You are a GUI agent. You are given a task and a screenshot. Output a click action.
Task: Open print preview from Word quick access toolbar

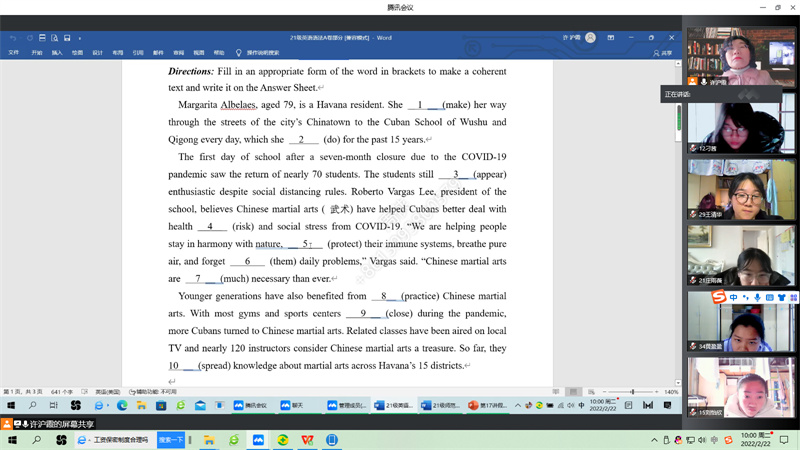[x=55, y=38]
